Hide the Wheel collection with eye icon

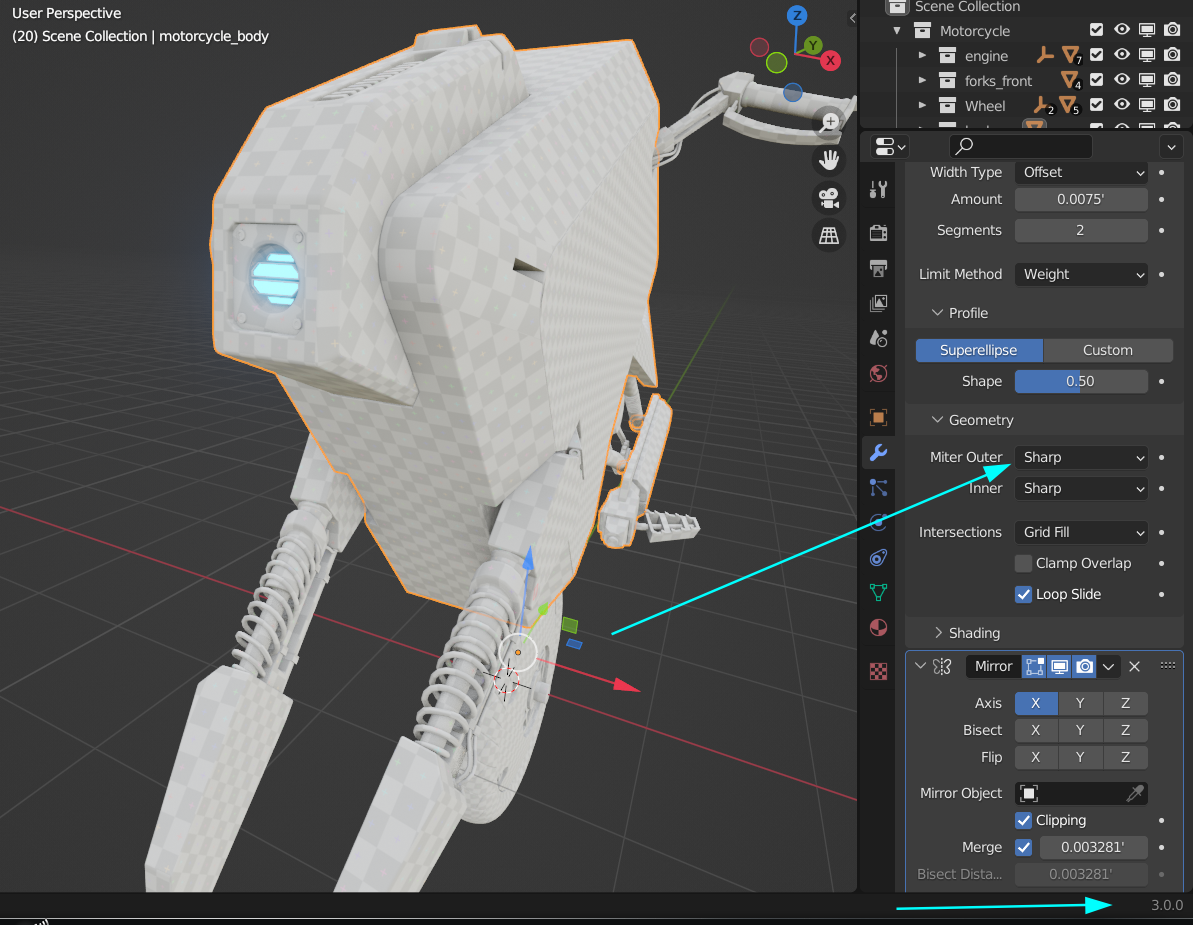click(x=1121, y=105)
